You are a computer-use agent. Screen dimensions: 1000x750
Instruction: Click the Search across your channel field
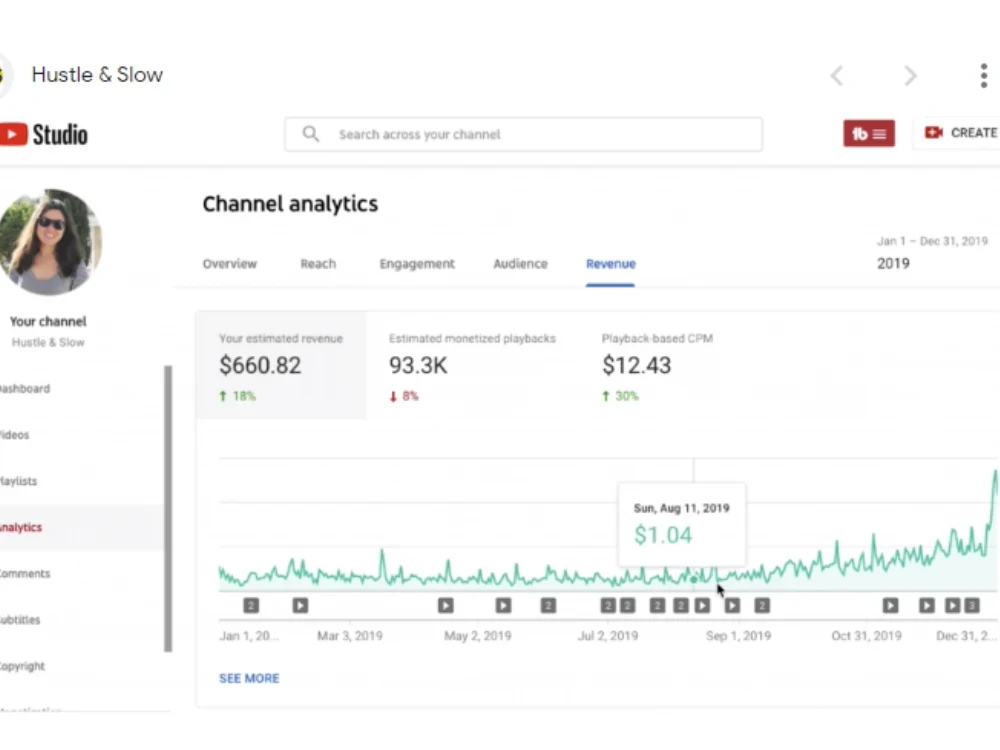click(524, 134)
